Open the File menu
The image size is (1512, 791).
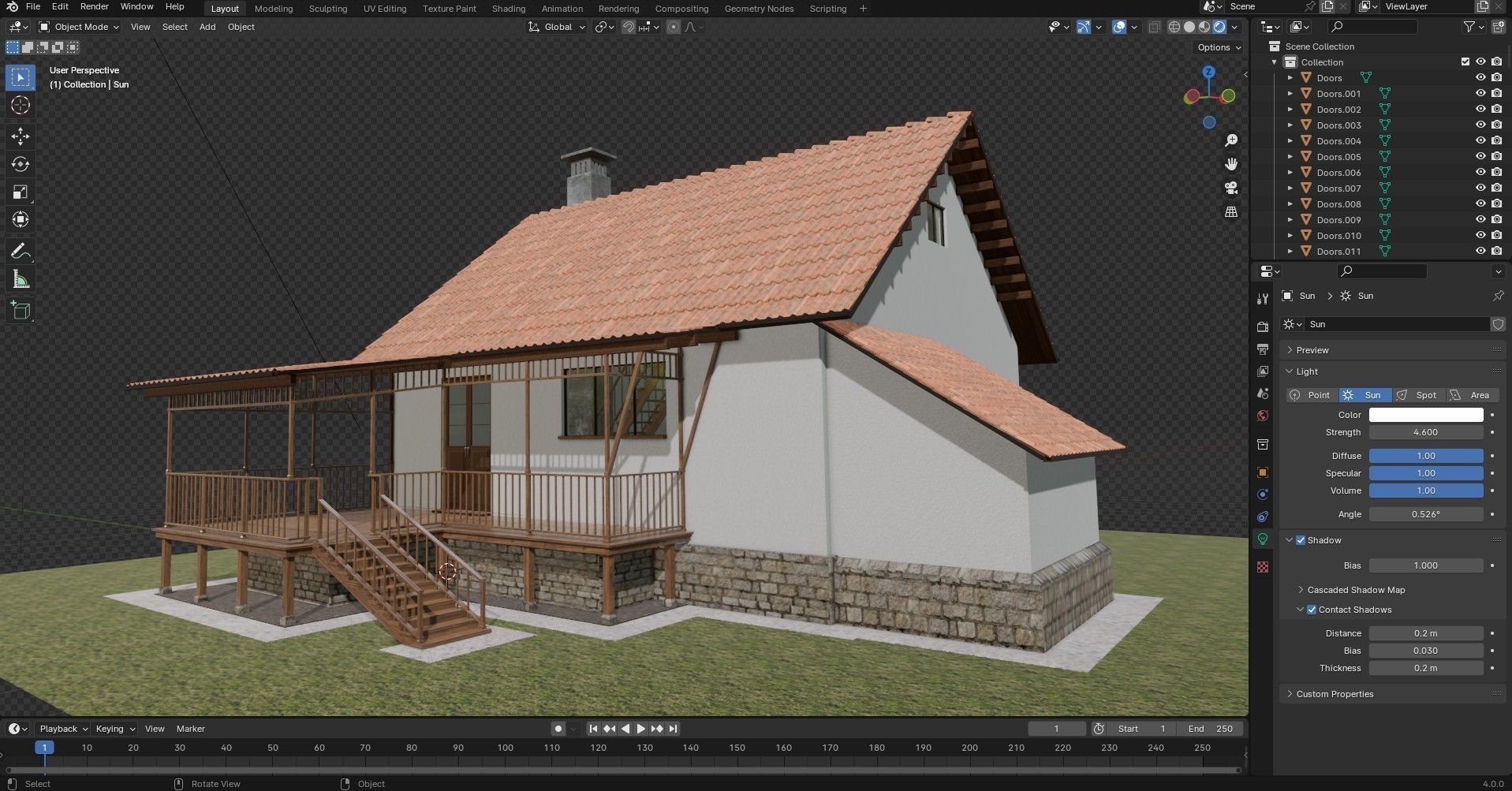(33, 6)
